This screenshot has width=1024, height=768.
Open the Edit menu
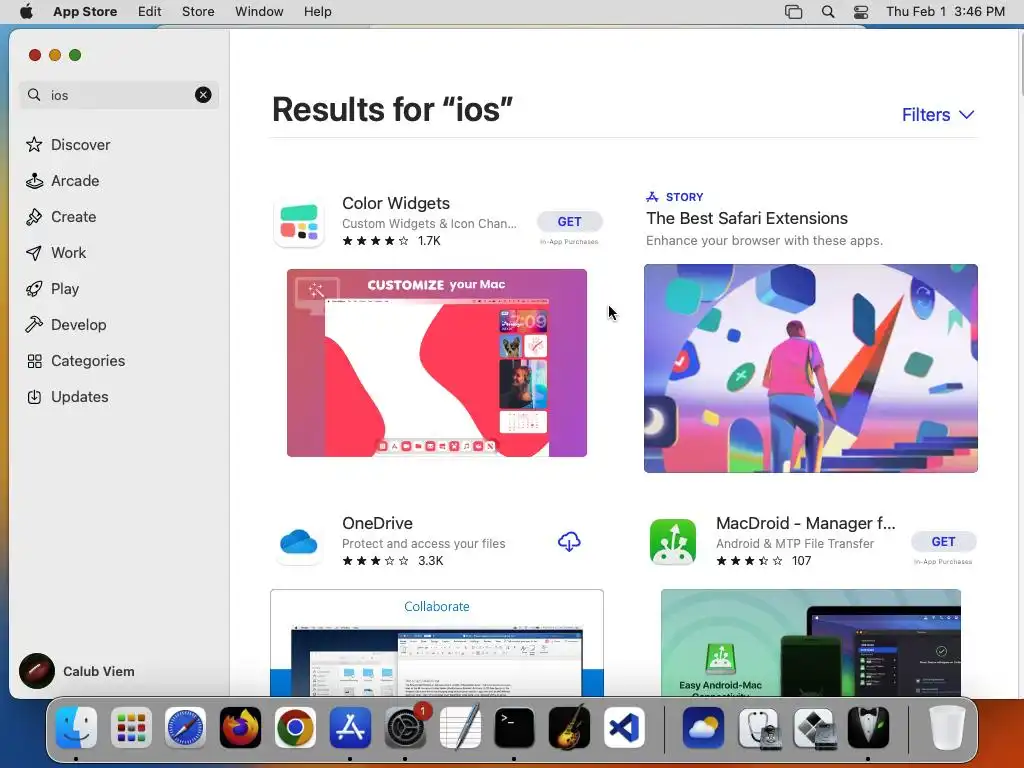(150, 12)
